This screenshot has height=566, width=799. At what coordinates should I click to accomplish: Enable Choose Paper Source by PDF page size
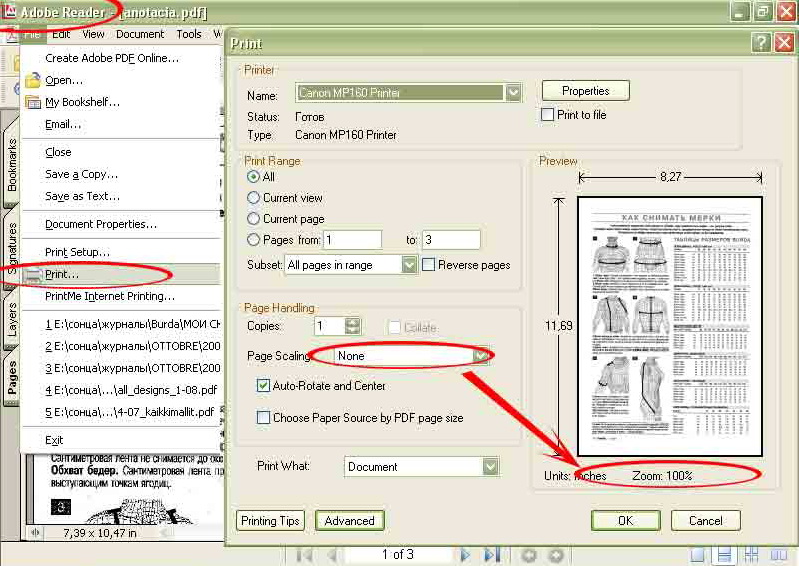263,418
